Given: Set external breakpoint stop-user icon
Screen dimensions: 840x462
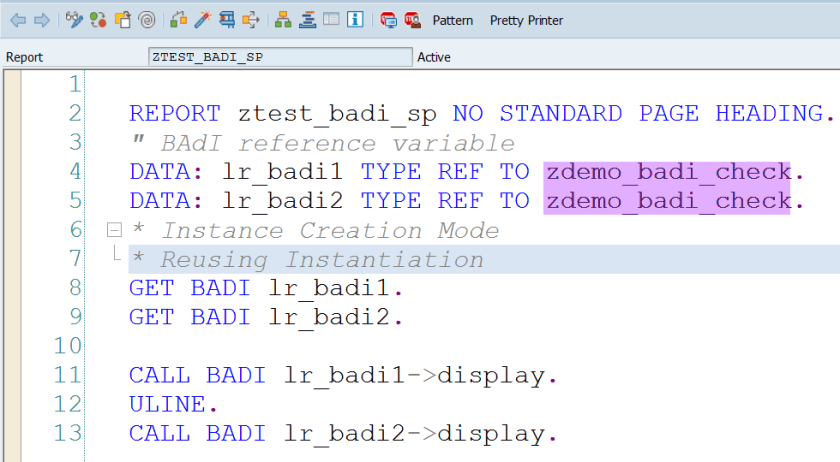Looking at the screenshot, I should pos(412,20).
